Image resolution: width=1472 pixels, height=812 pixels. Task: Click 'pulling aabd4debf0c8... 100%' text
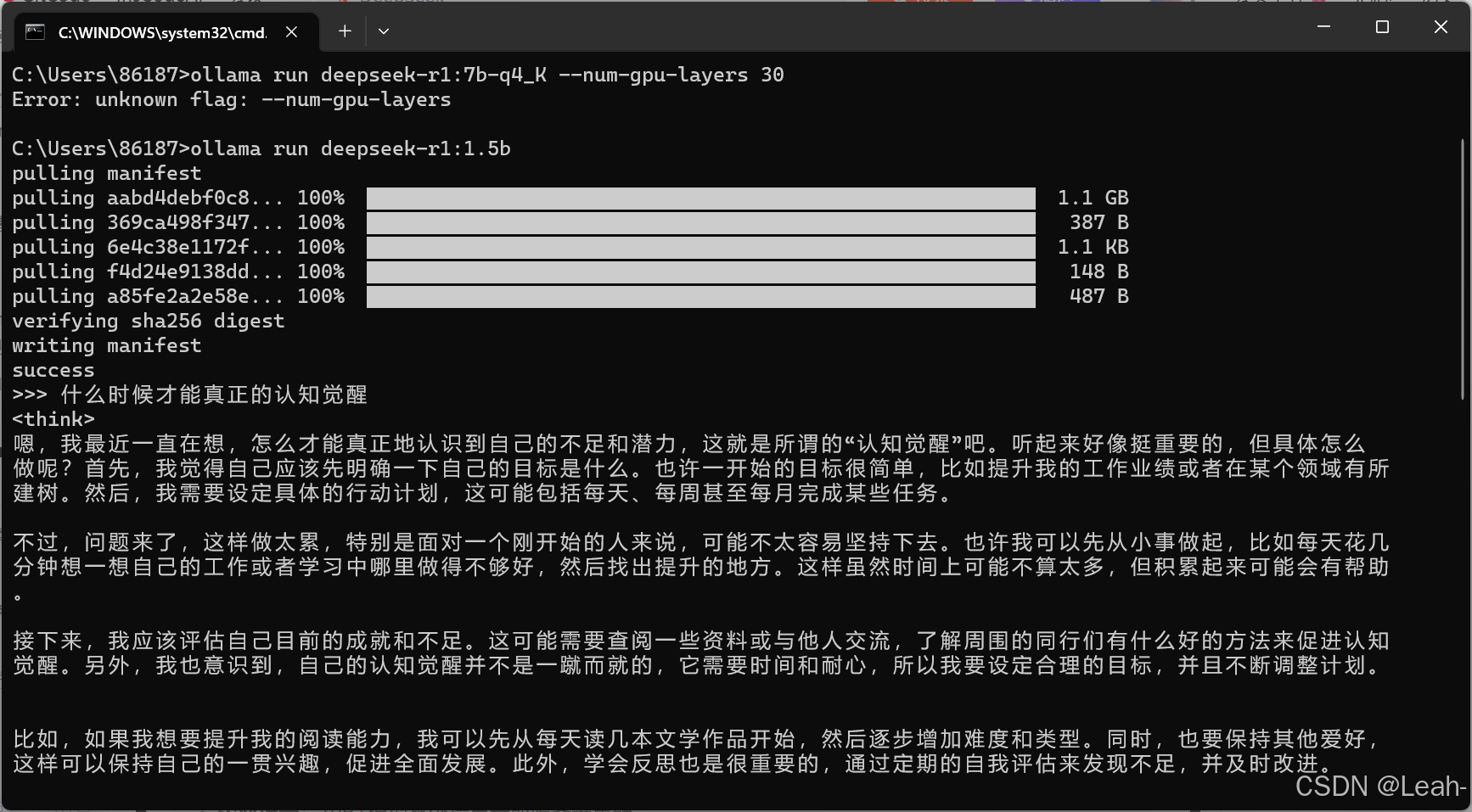coord(178,199)
